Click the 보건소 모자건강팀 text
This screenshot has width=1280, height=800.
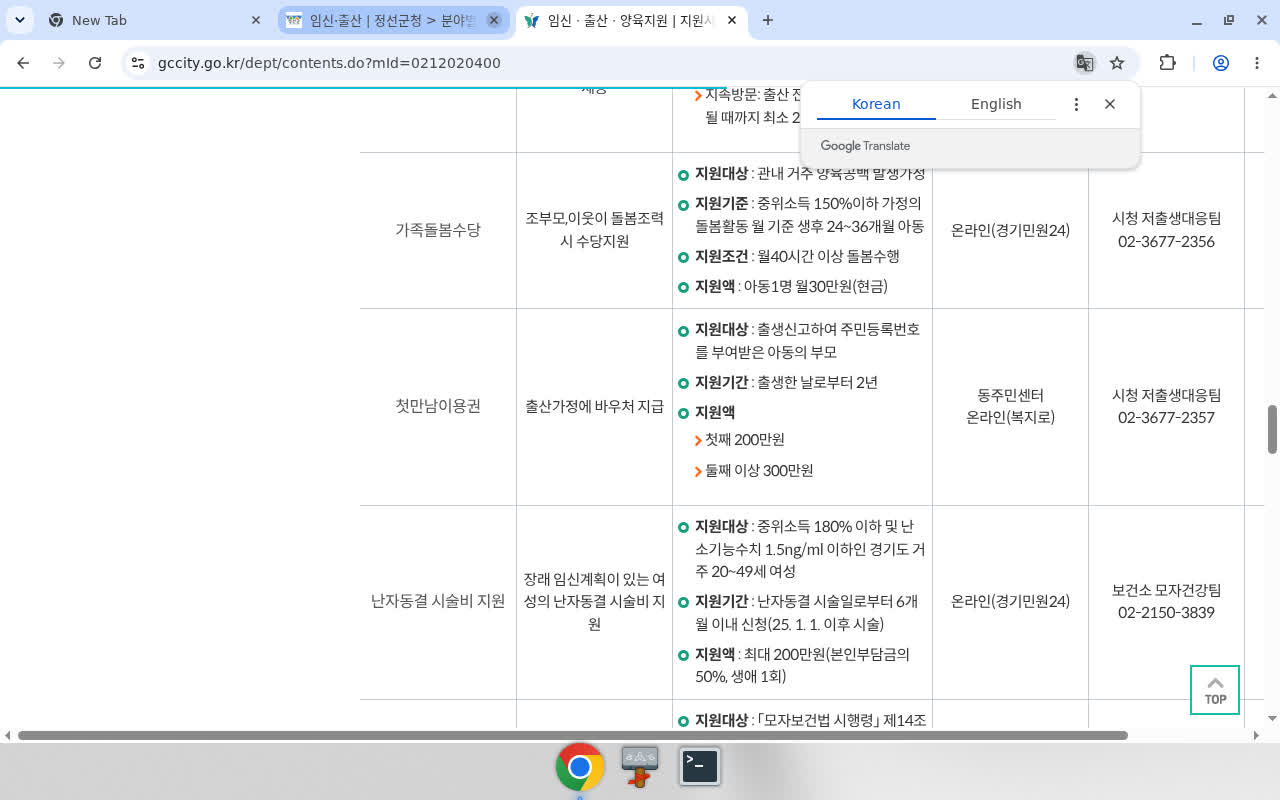1166,590
